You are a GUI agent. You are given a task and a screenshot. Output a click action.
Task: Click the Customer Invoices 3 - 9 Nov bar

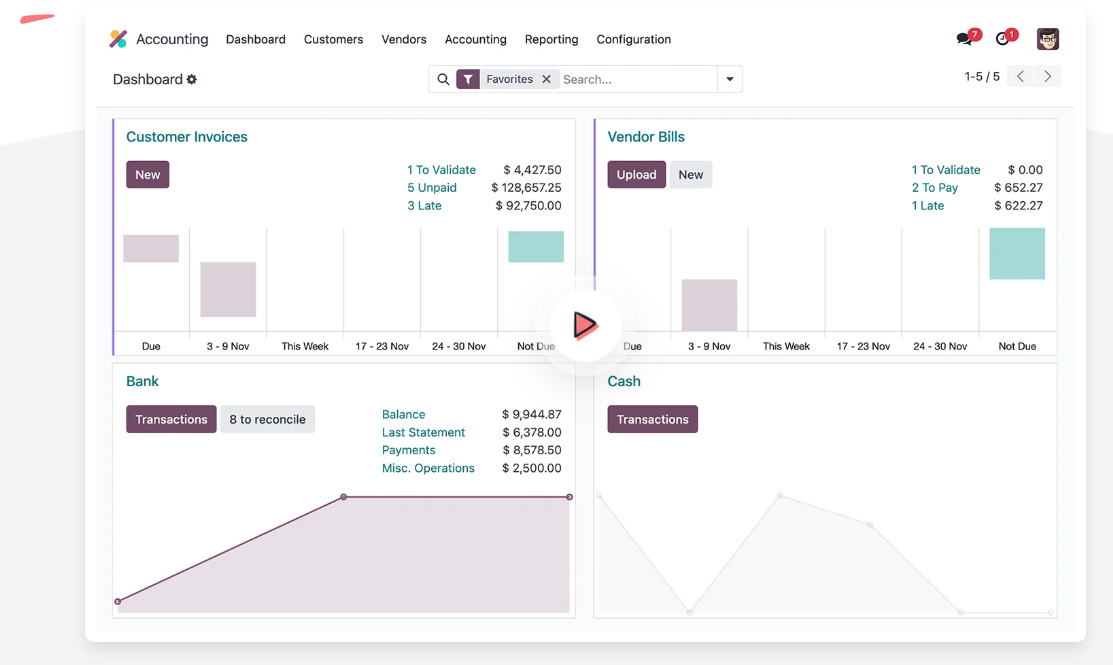tap(228, 290)
